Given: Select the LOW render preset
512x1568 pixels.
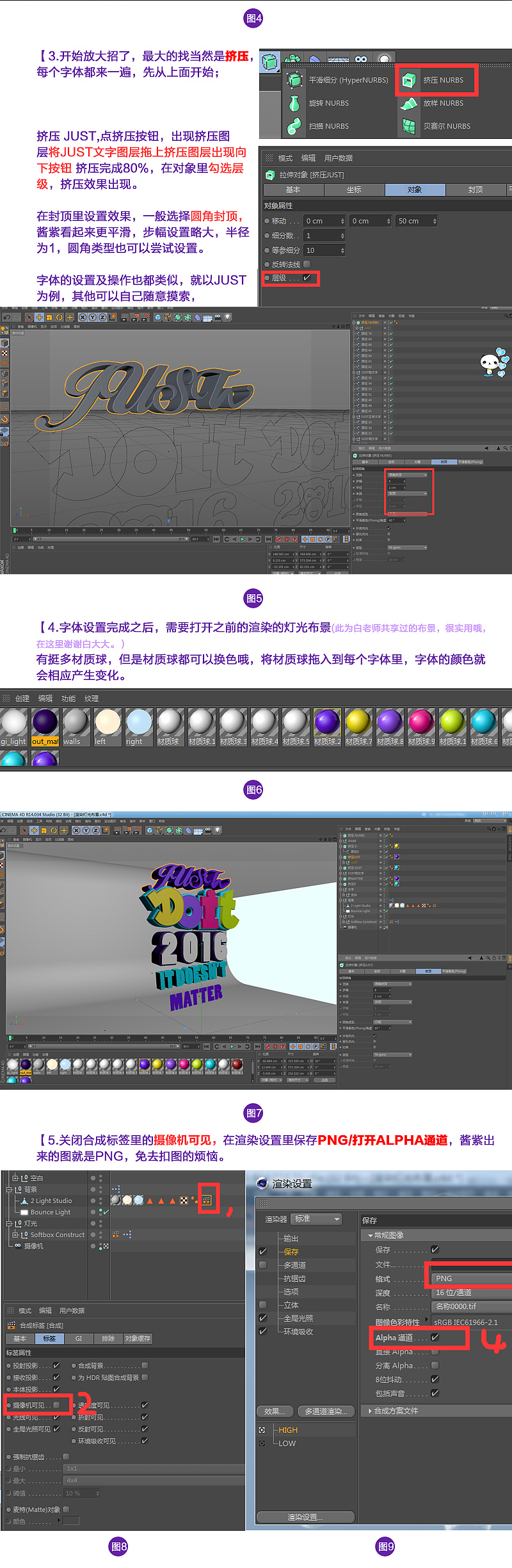Looking at the screenshot, I should pyautogui.click(x=287, y=1443).
